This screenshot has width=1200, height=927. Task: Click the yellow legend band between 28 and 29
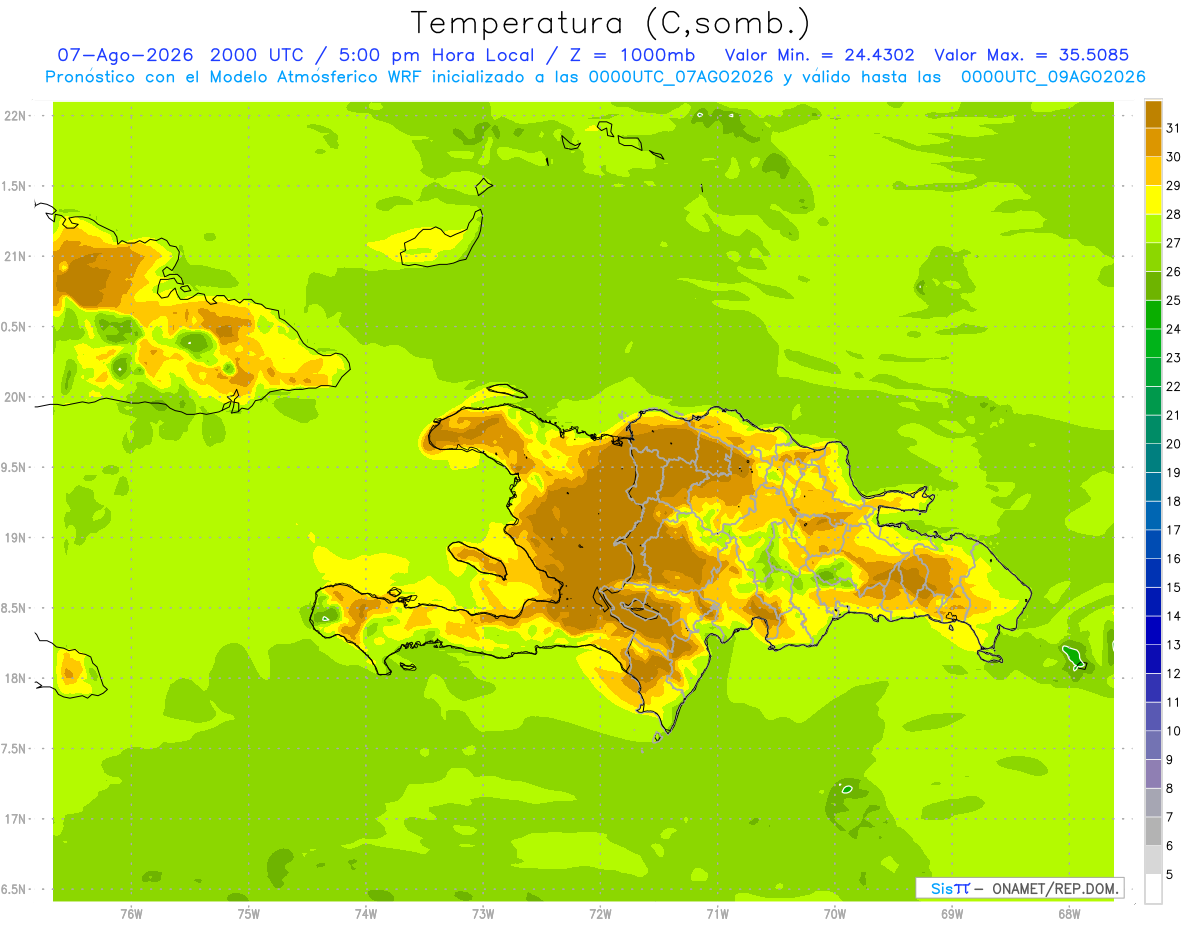[x=1153, y=200]
